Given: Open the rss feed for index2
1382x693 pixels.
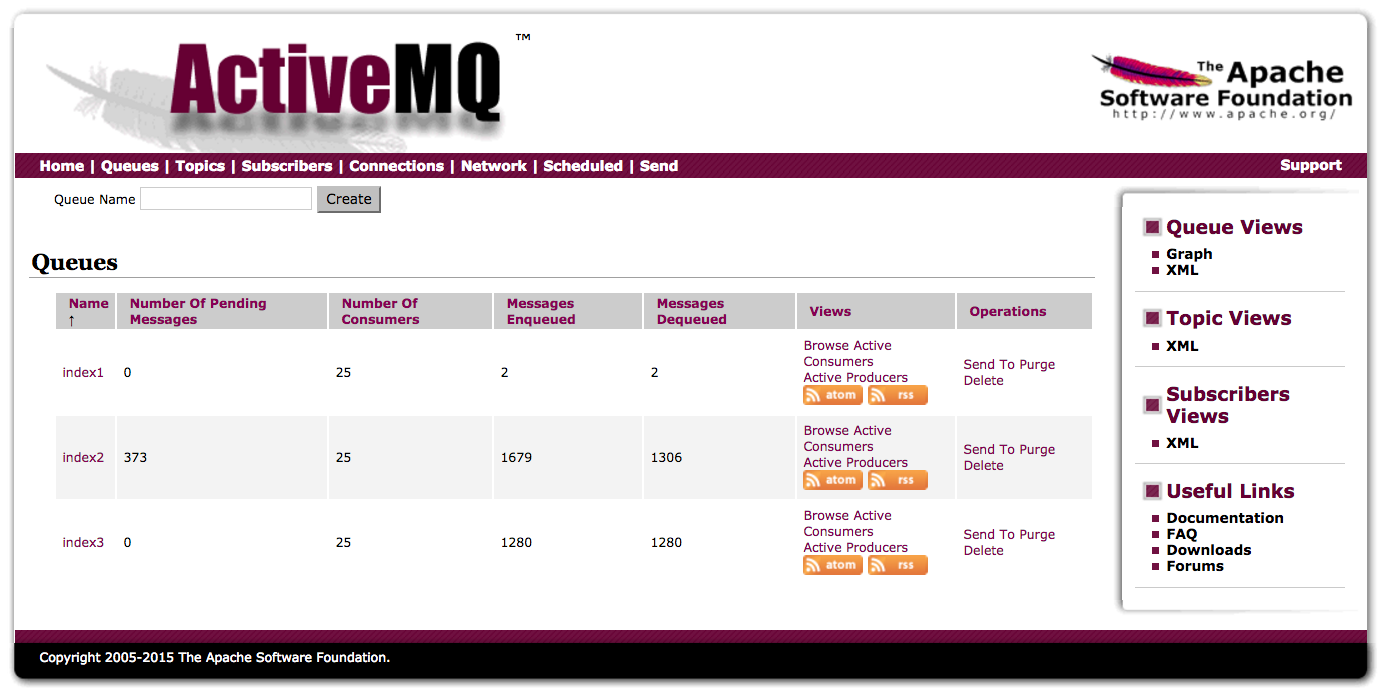Looking at the screenshot, I should click(898, 480).
